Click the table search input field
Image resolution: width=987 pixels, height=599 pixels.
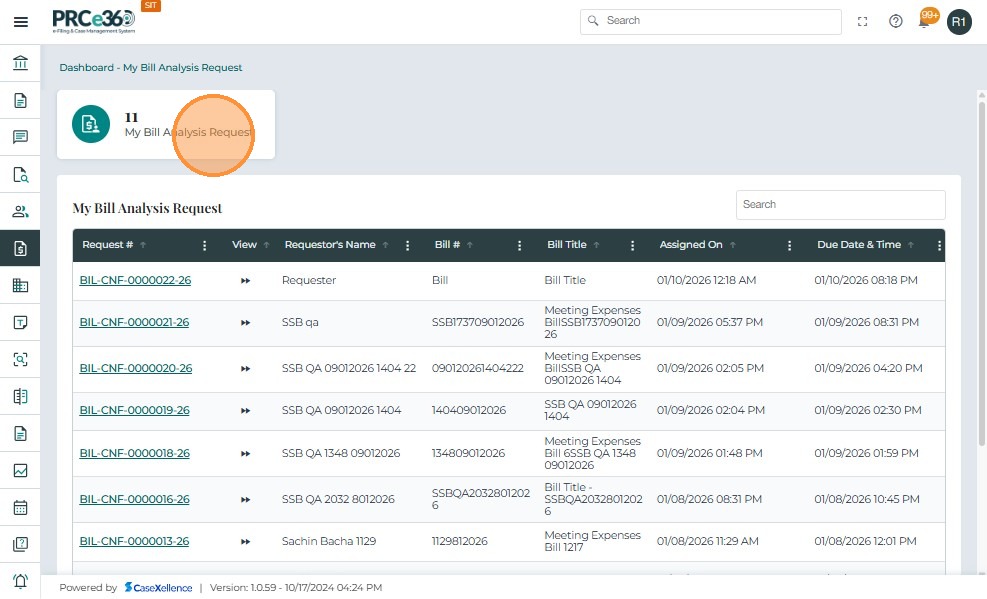pyautogui.click(x=840, y=205)
